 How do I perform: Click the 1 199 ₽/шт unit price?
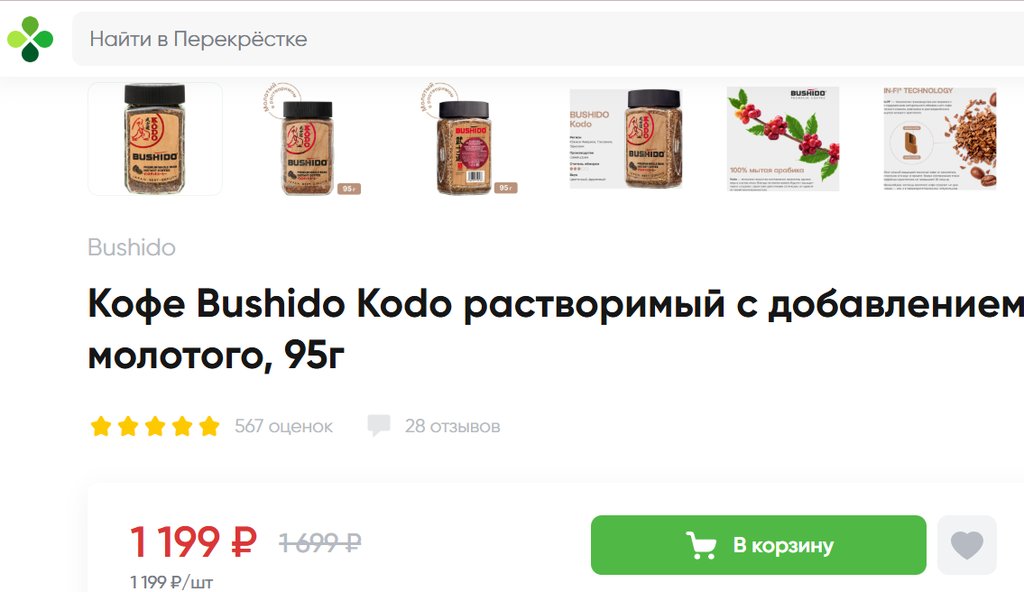pos(171,582)
